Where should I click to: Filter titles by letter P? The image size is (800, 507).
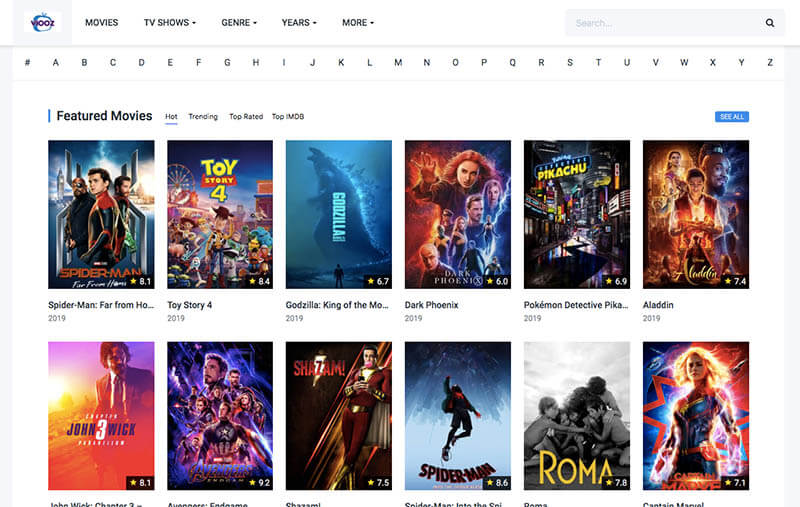click(x=484, y=62)
